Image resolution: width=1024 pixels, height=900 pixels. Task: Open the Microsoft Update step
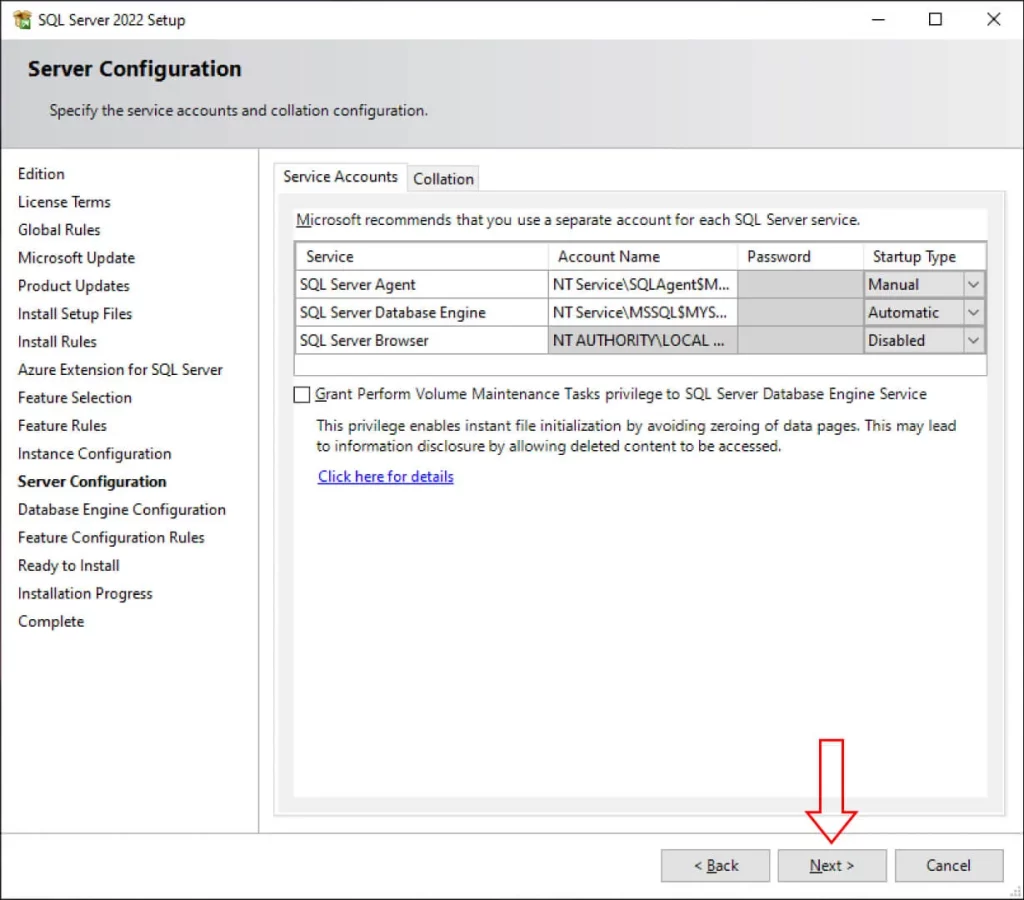(x=76, y=257)
